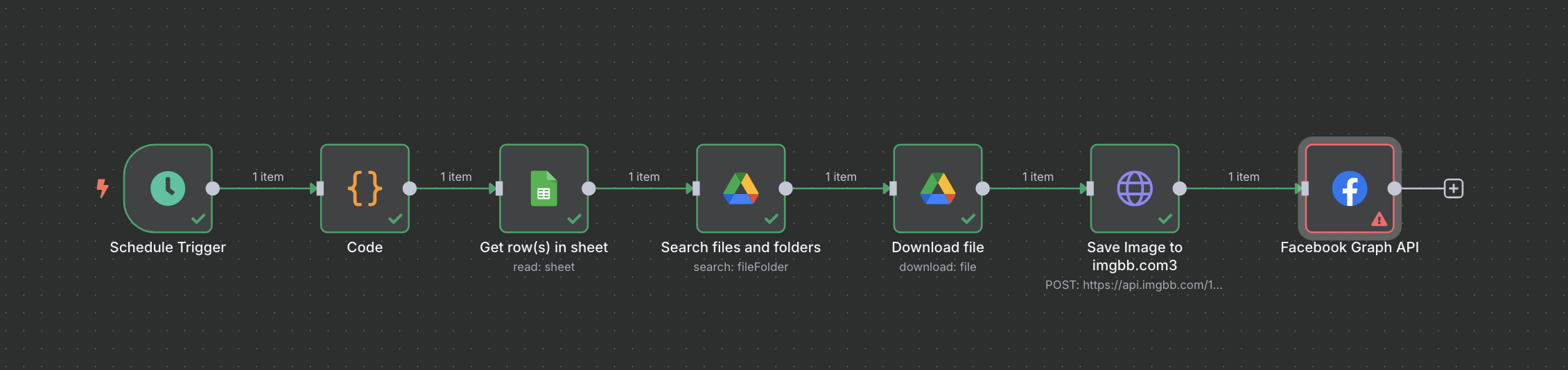
Task: Click the Get row(s) in sheet output connector
Action: pos(589,188)
